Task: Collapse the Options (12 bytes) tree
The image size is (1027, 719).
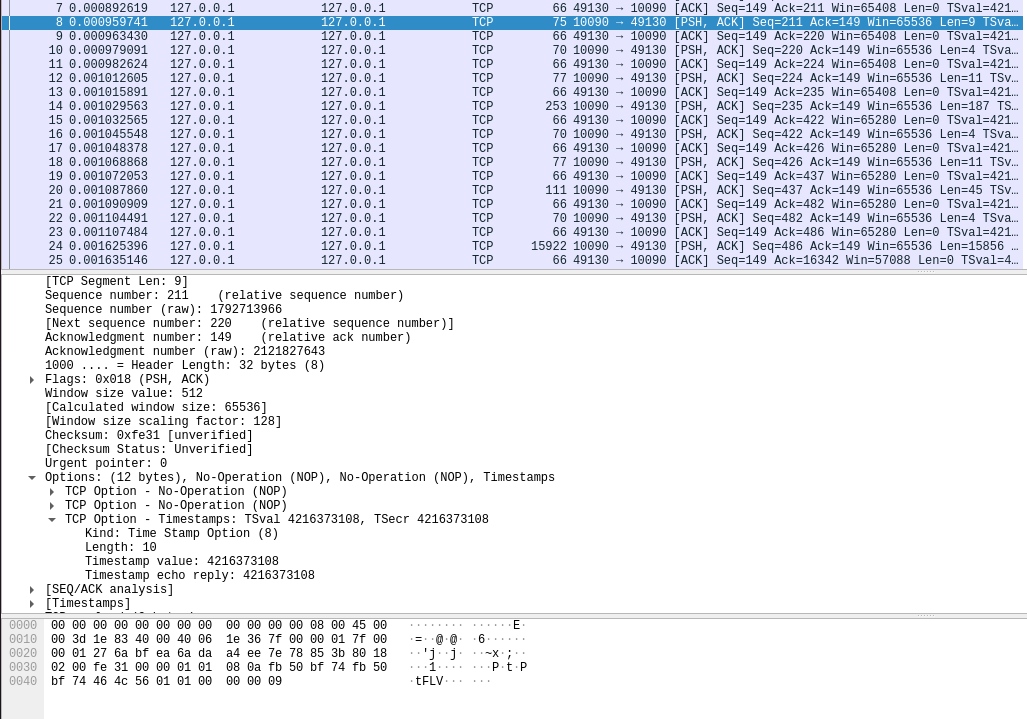Action: point(31,477)
